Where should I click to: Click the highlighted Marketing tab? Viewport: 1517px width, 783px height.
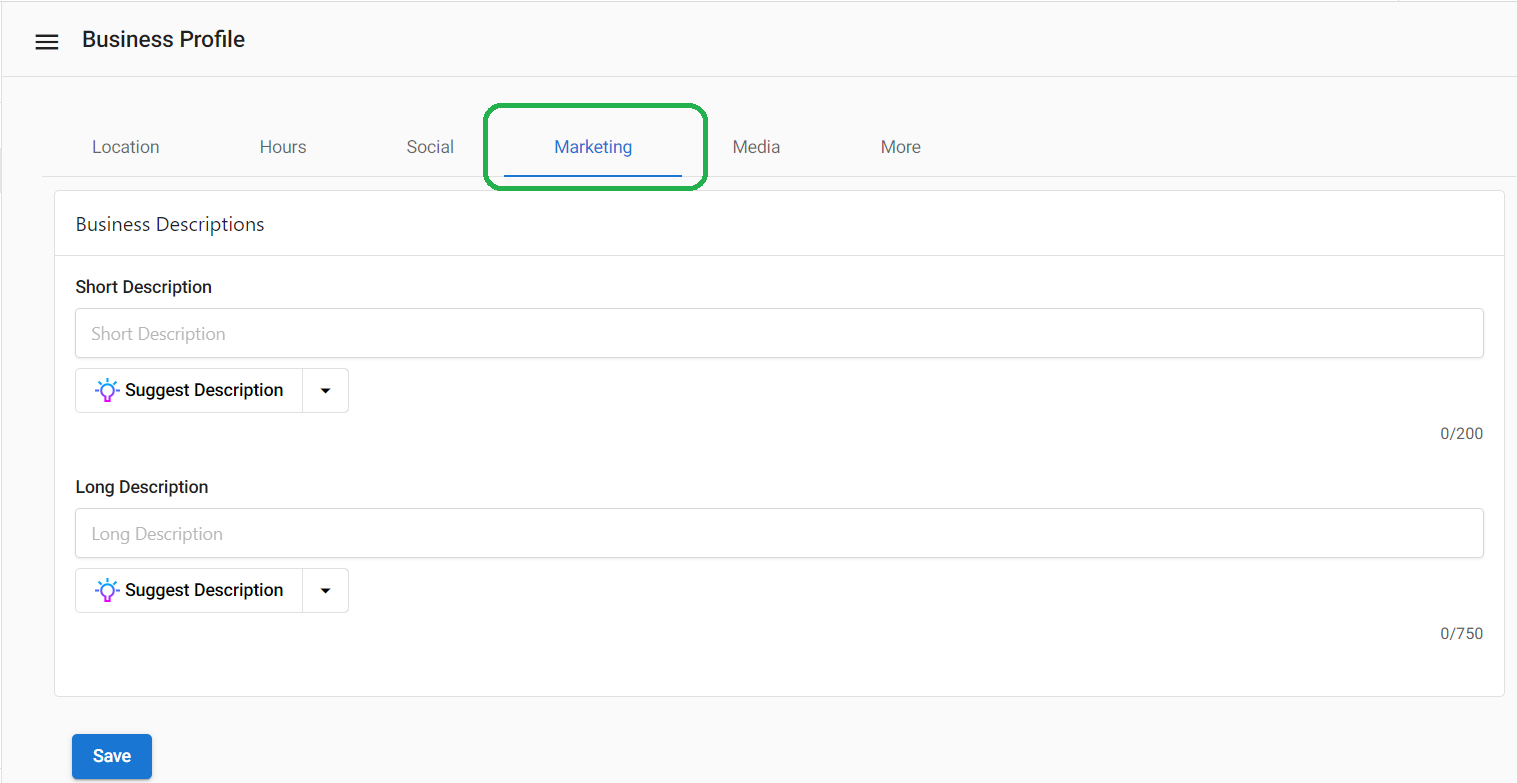coord(593,146)
